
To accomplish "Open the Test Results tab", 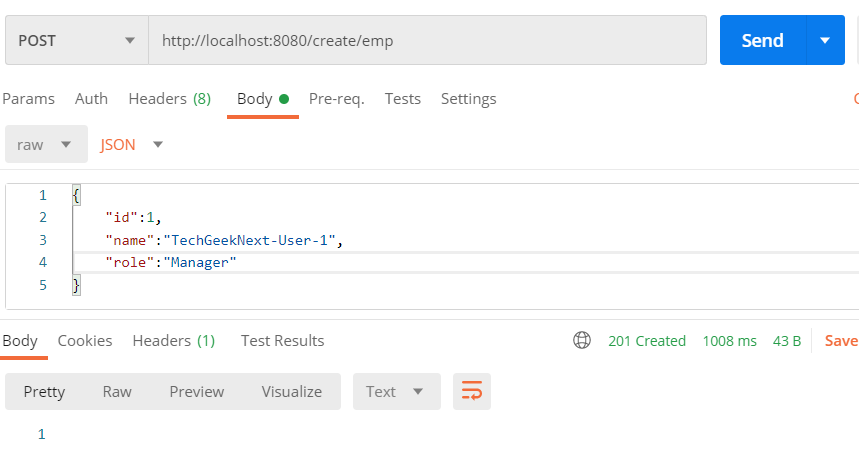I will pos(283,340).
